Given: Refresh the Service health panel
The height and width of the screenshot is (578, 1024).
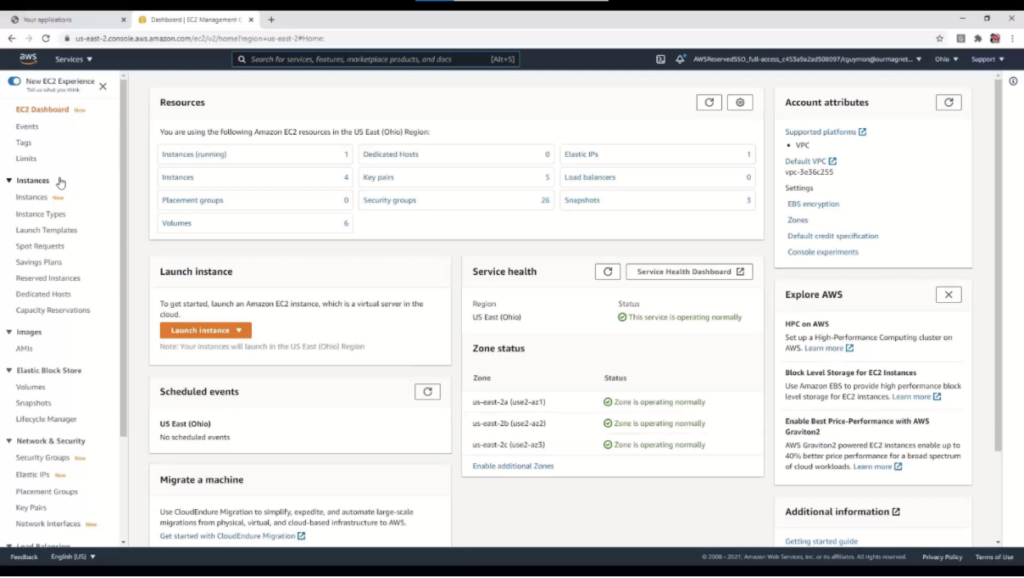Looking at the screenshot, I should pyautogui.click(x=607, y=272).
